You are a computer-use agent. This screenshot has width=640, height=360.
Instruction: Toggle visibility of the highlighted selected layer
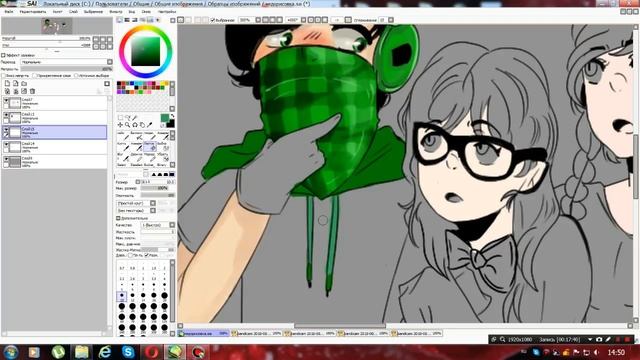[6, 129]
